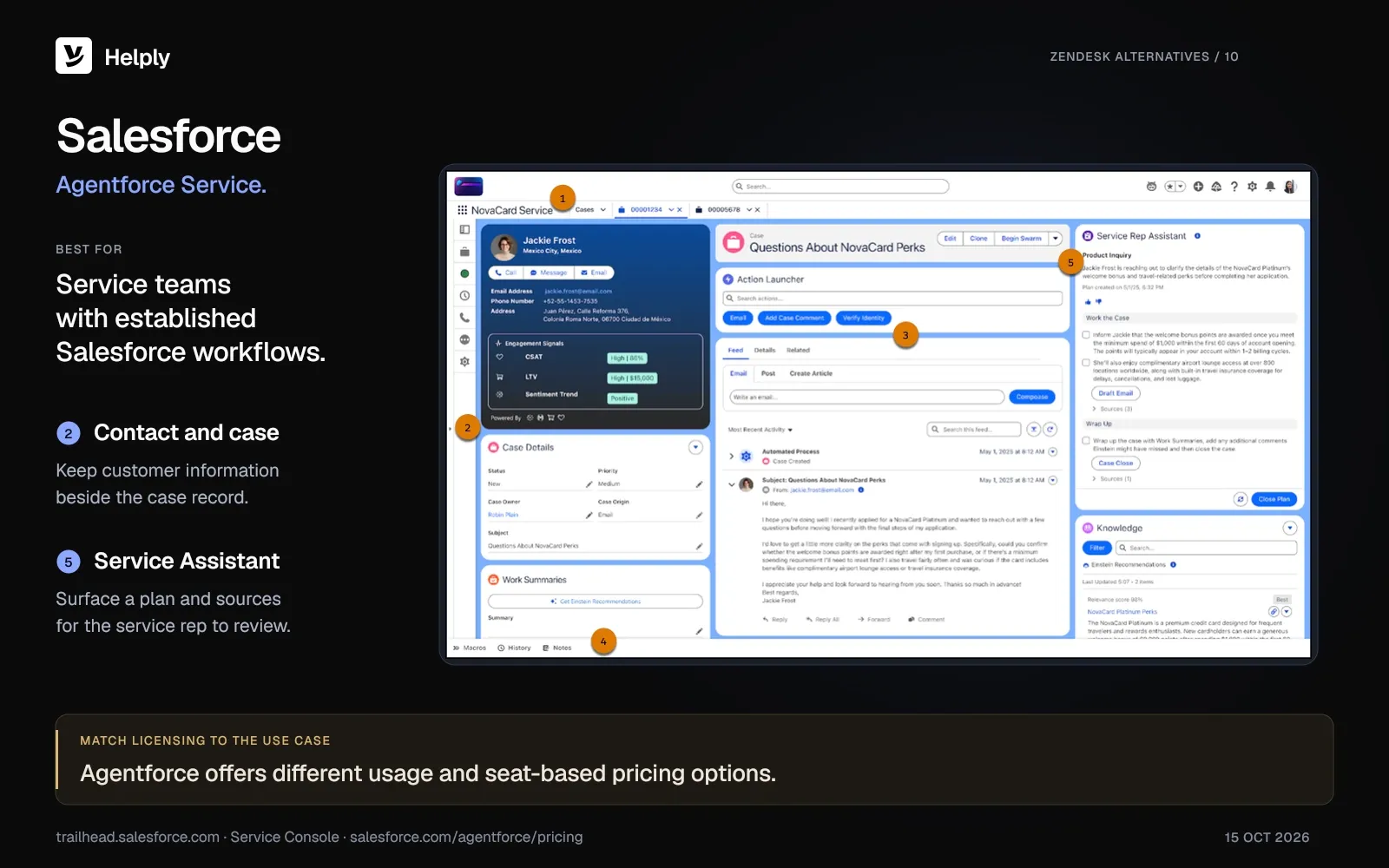The width and height of the screenshot is (1389, 868).
Task: Click the global Search field
Action: click(840, 187)
